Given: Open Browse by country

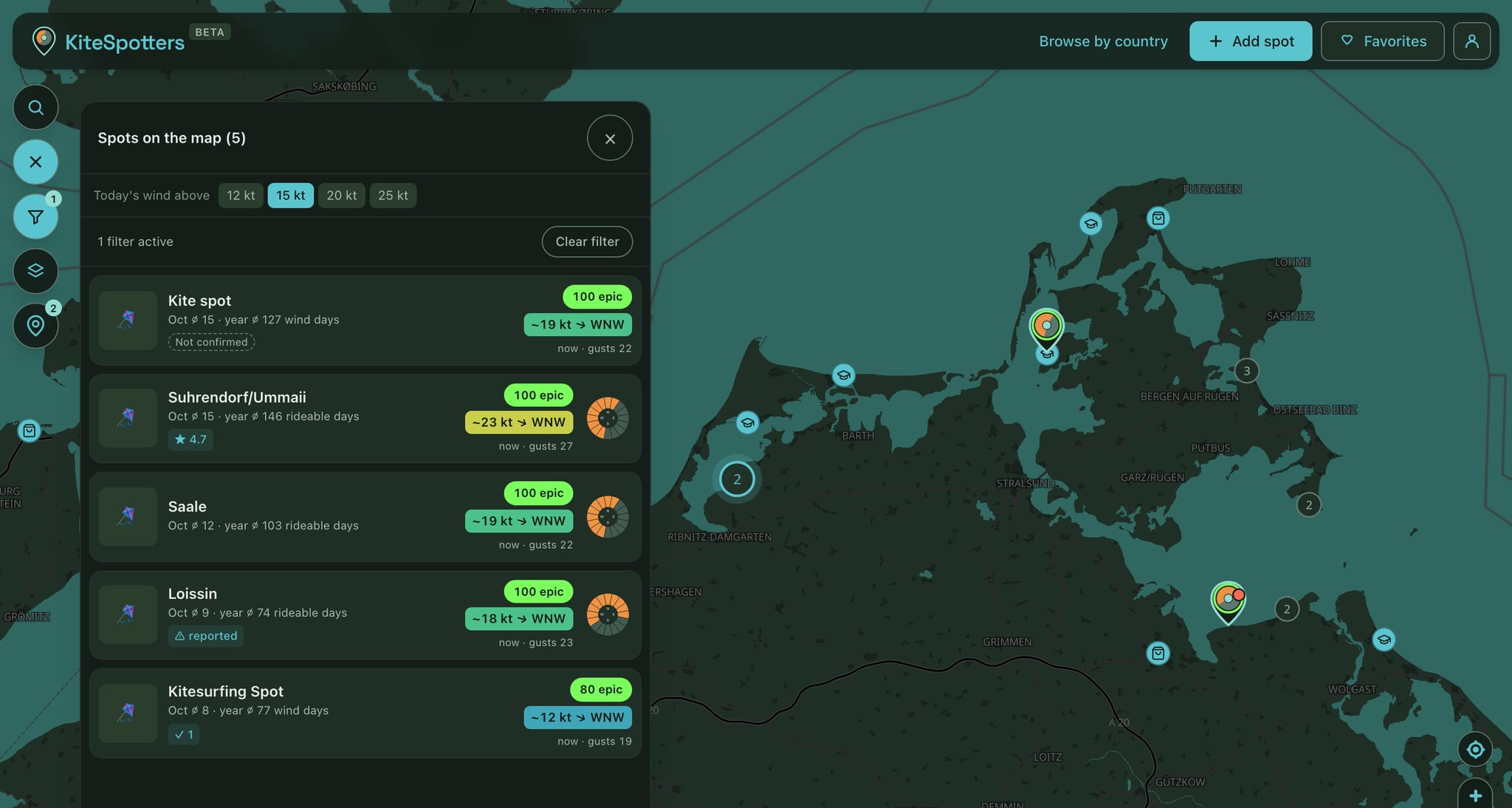Looking at the screenshot, I should click(x=1103, y=41).
